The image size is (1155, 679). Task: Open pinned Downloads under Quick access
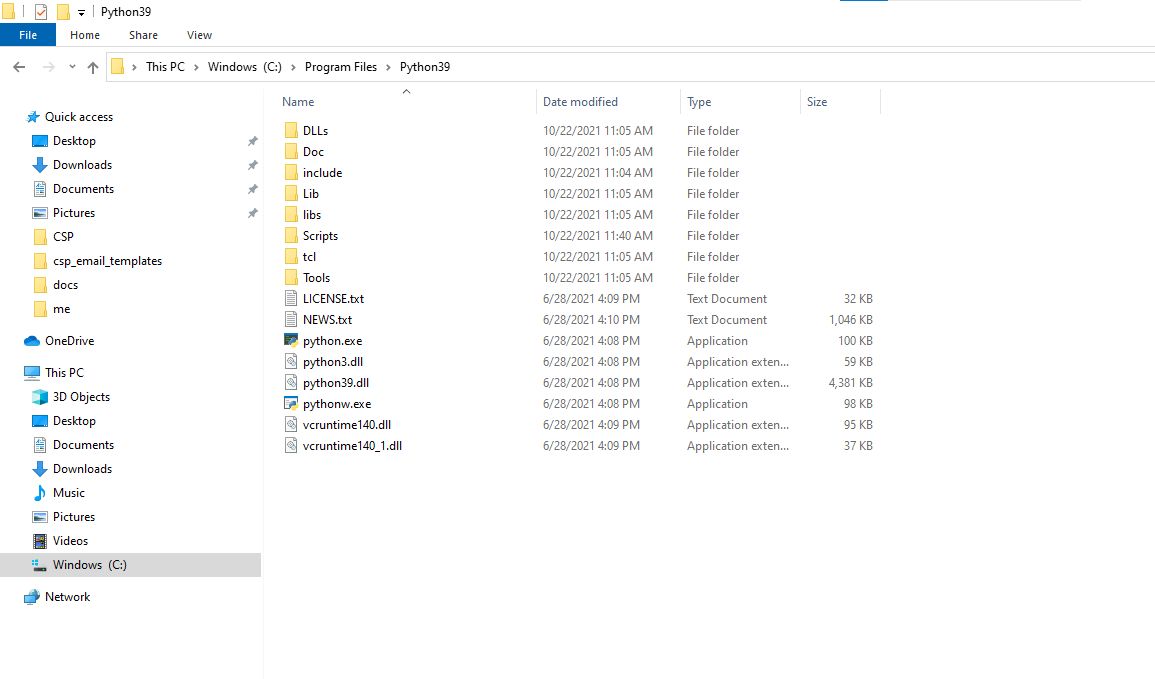coord(82,165)
